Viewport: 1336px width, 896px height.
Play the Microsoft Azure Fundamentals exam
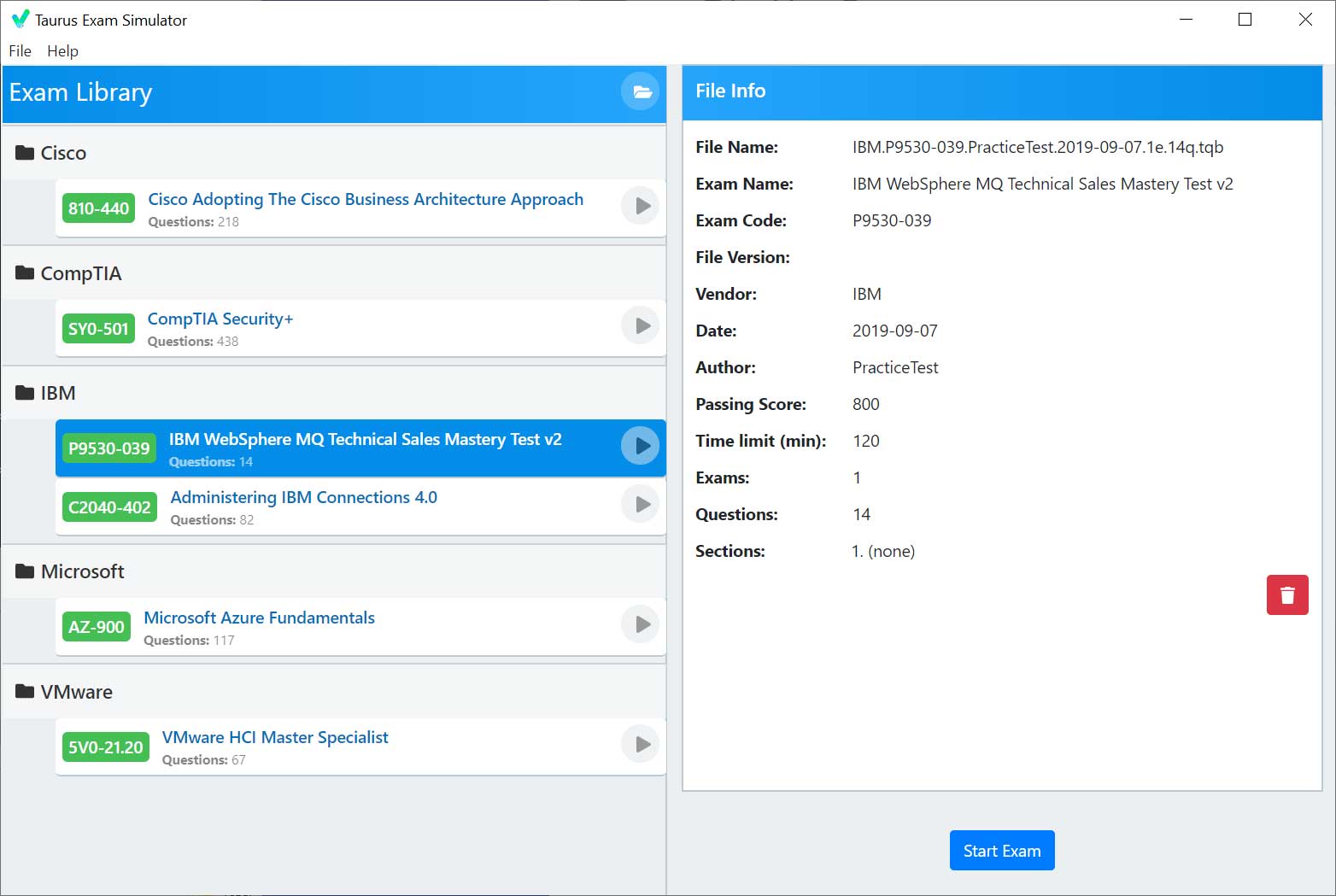point(641,624)
